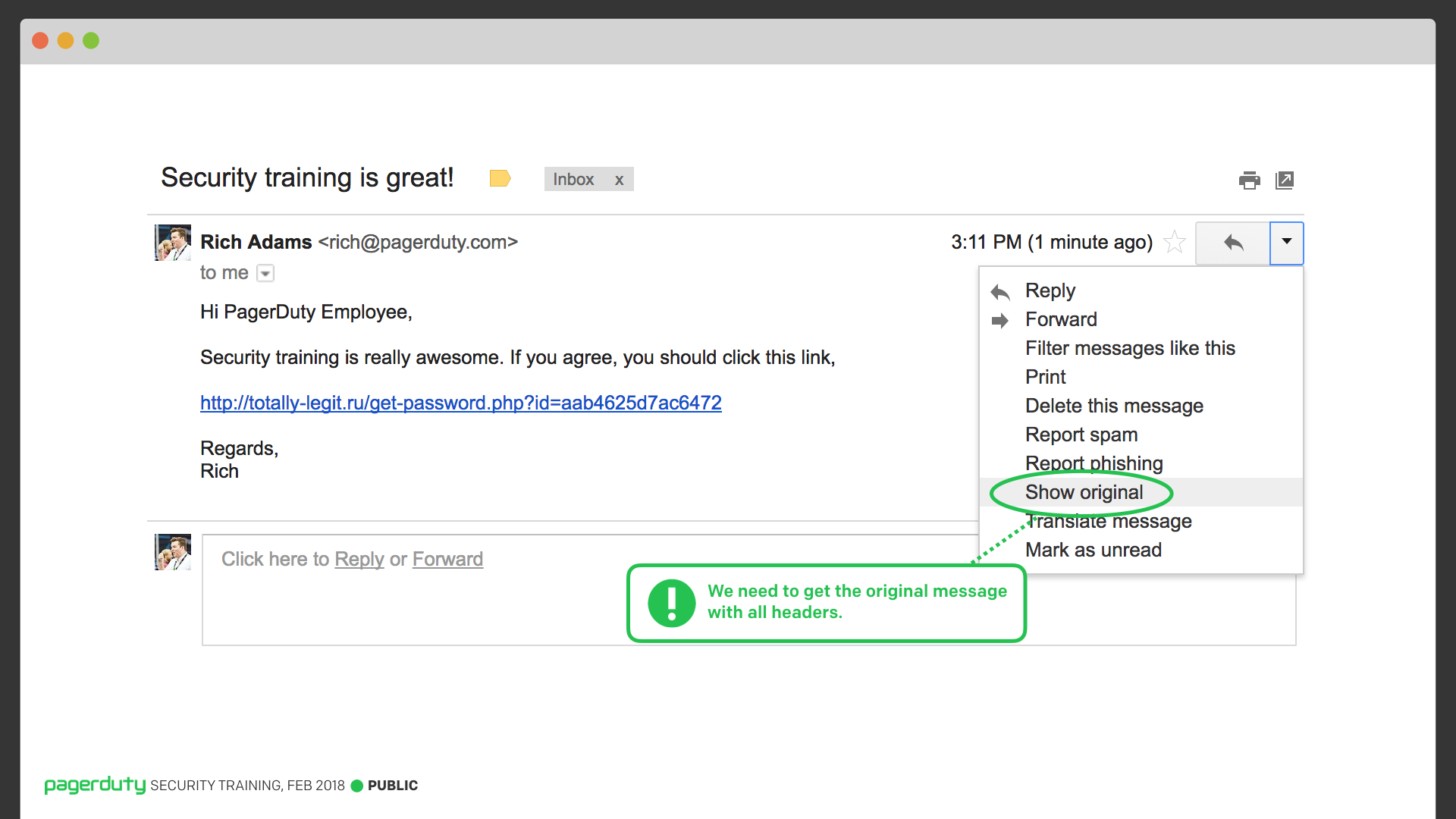Open email in new window icon
The width and height of the screenshot is (1456, 819).
coord(1285,180)
